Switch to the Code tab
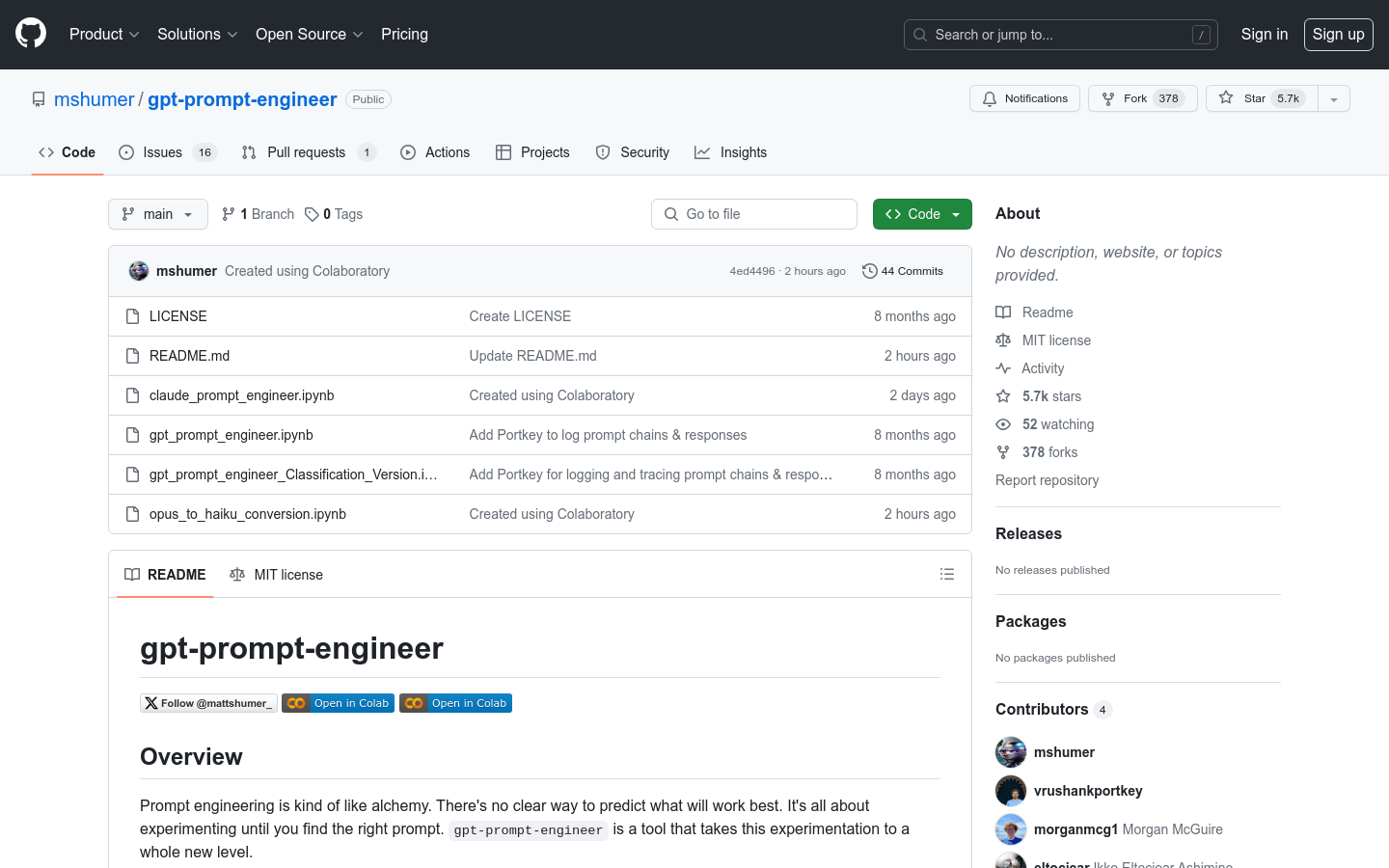1389x868 pixels. pyautogui.click(x=67, y=152)
